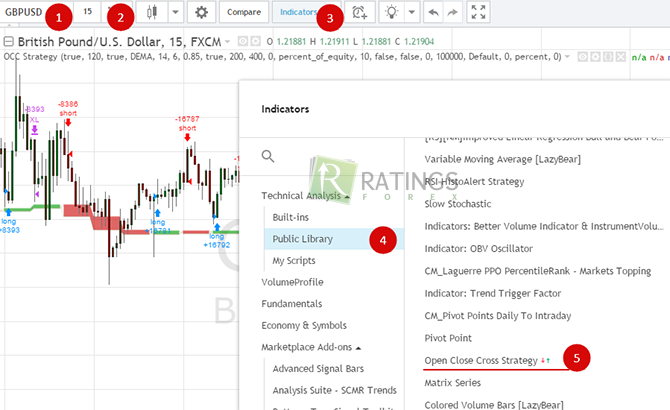Toggle fullscreen chart mode

coord(478,13)
